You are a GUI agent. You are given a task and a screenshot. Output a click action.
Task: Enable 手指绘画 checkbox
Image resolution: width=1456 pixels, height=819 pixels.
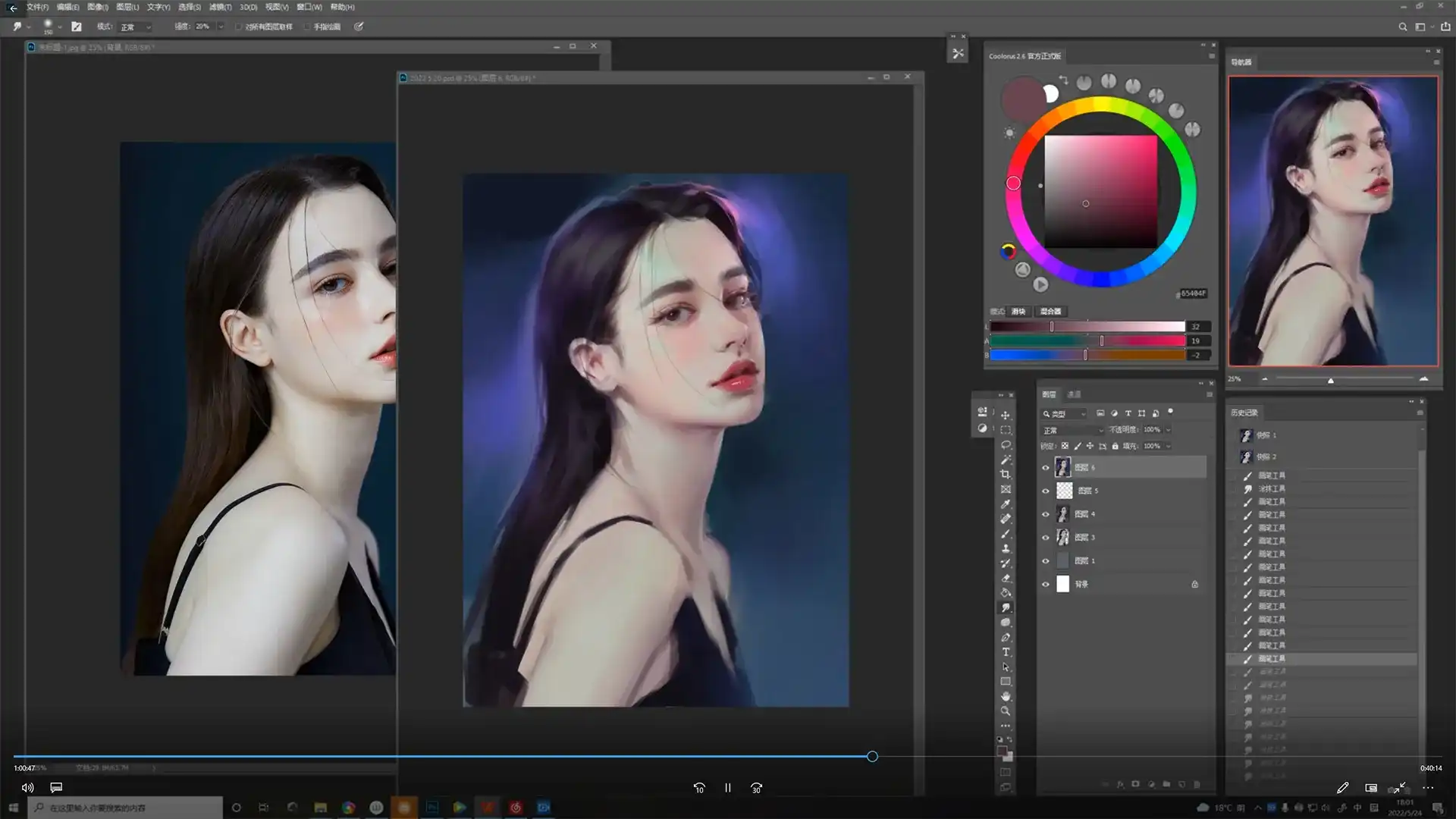click(x=307, y=27)
